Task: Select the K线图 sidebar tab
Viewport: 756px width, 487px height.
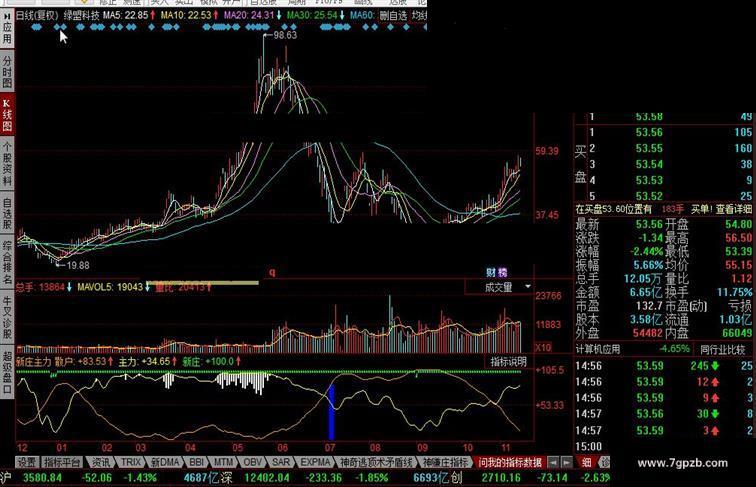Action: [7, 115]
